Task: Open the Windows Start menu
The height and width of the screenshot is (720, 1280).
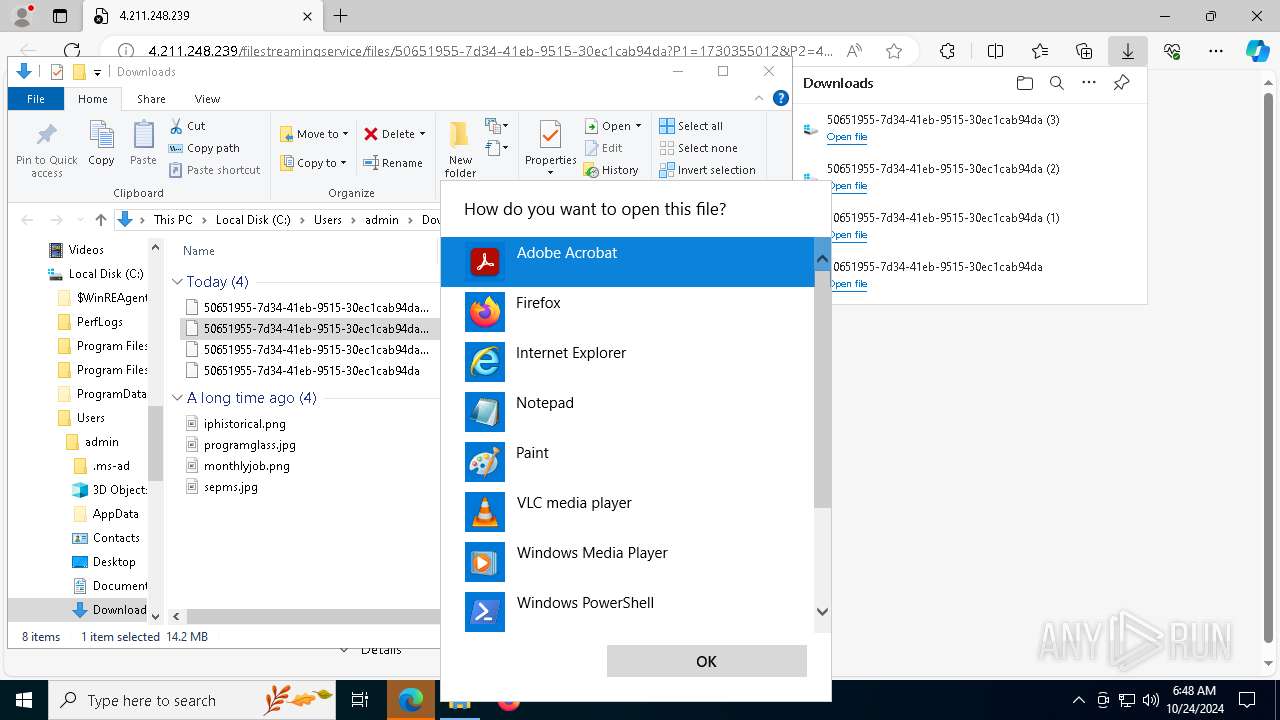Action: click(x=24, y=700)
